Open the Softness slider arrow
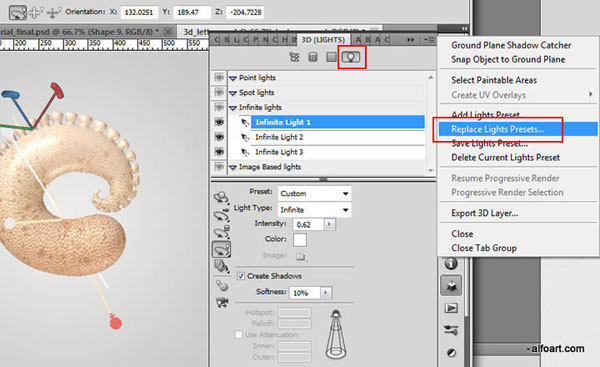Viewport: 600px width, 367px height. (326, 293)
